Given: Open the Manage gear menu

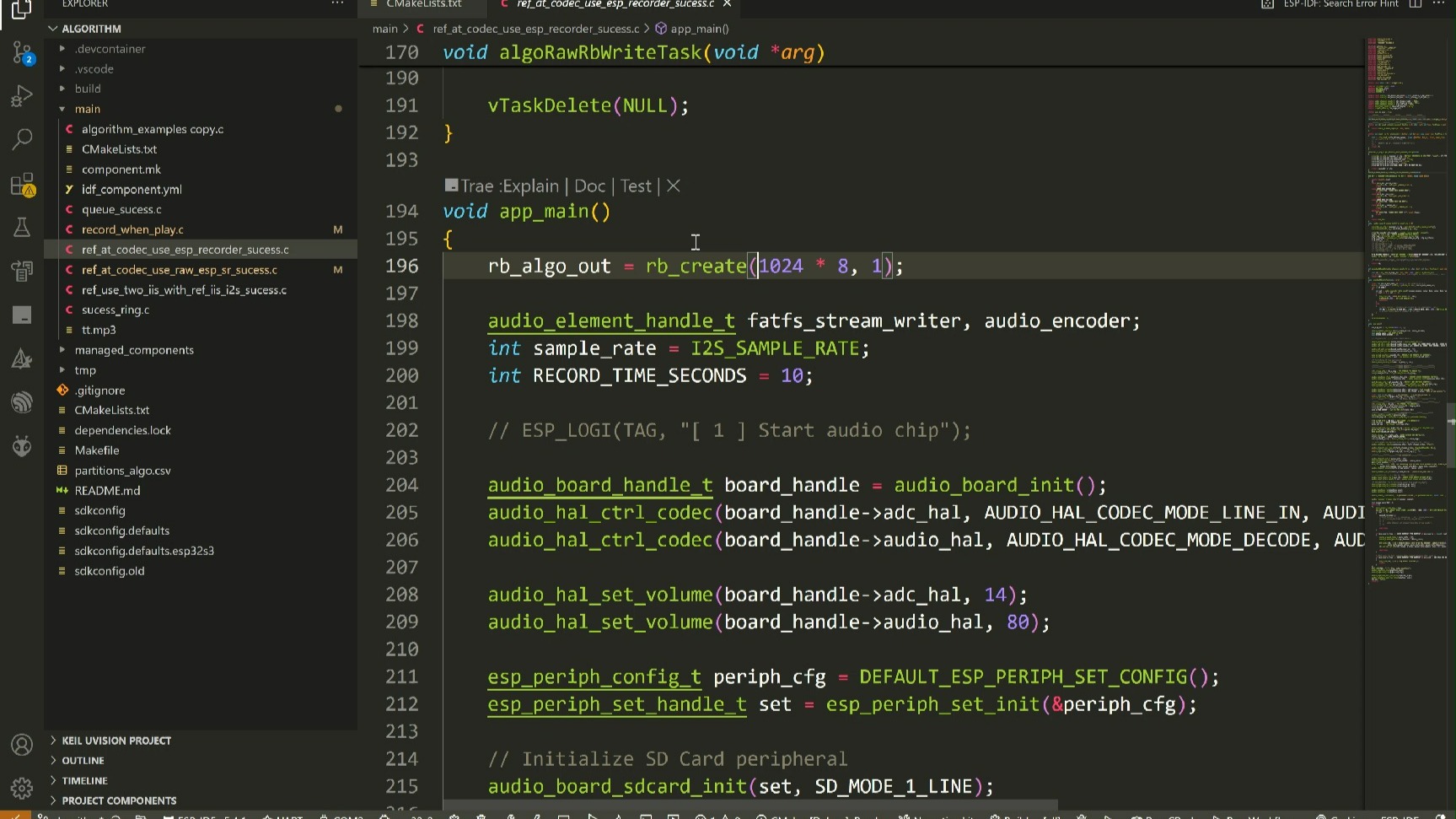Looking at the screenshot, I should click(22, 788).
